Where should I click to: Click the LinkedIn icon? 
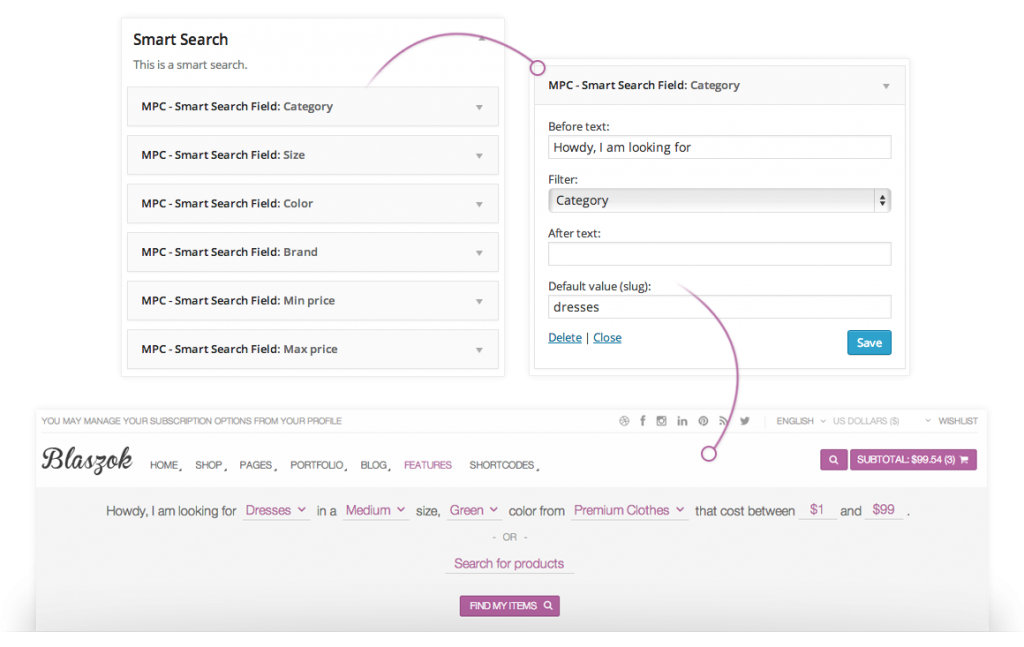[x=682, y=421]
